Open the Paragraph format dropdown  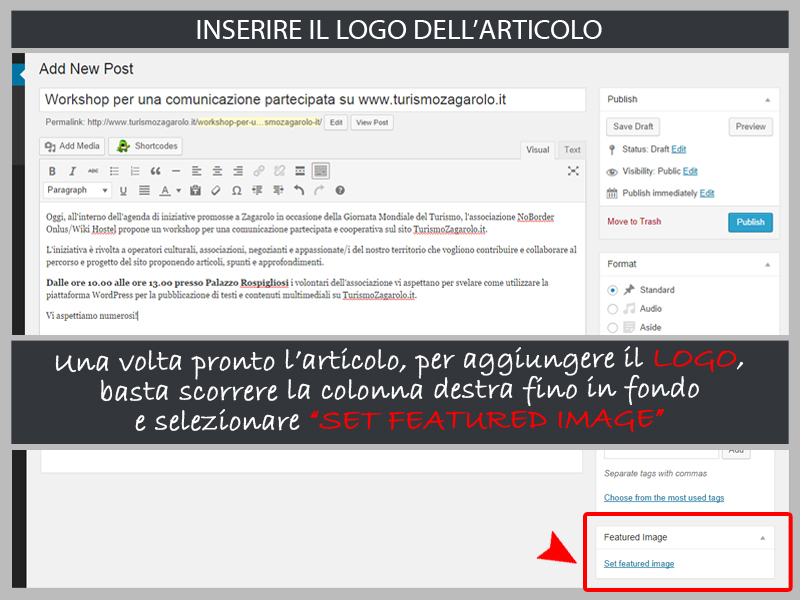pos(77,190)
